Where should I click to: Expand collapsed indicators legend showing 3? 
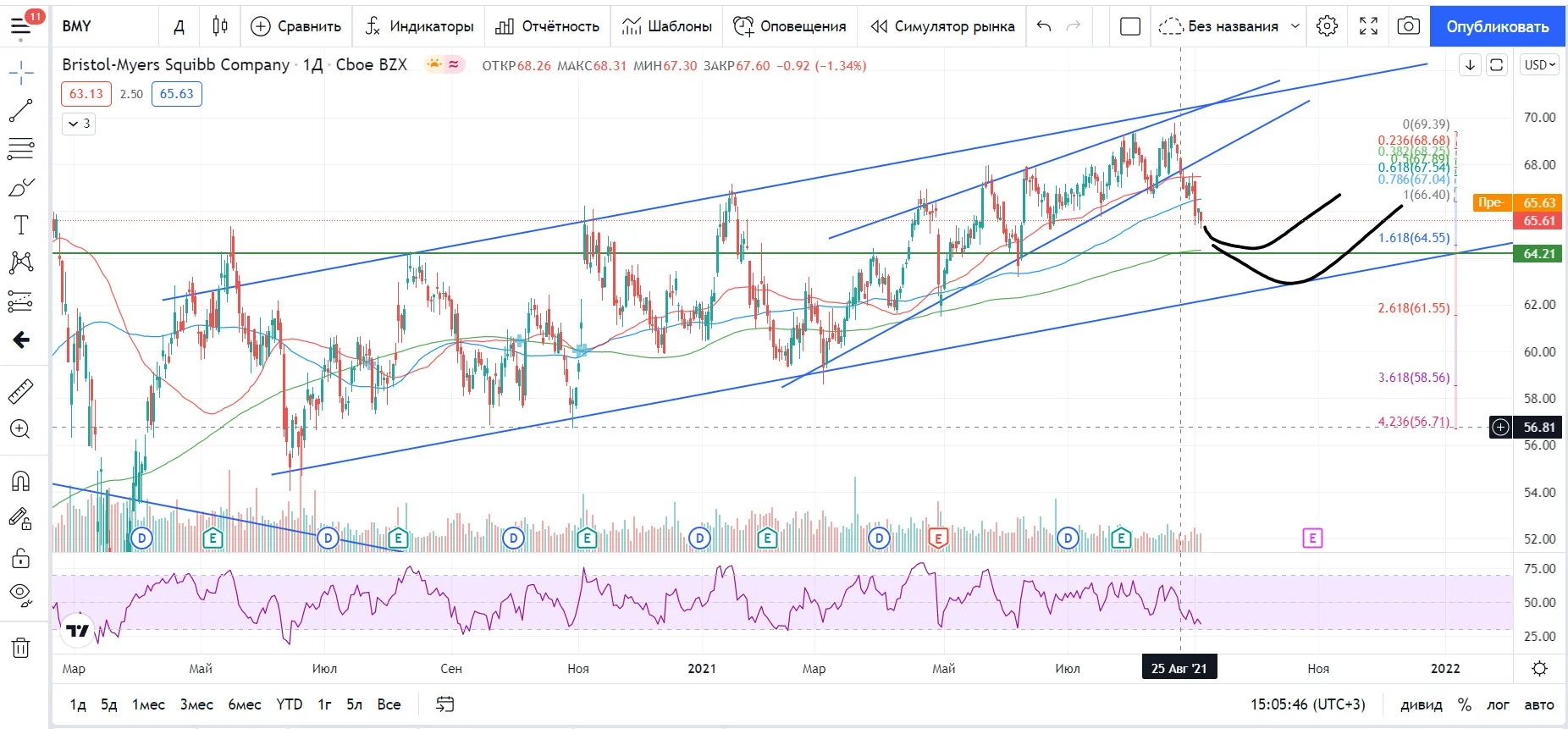pos(79,124)
